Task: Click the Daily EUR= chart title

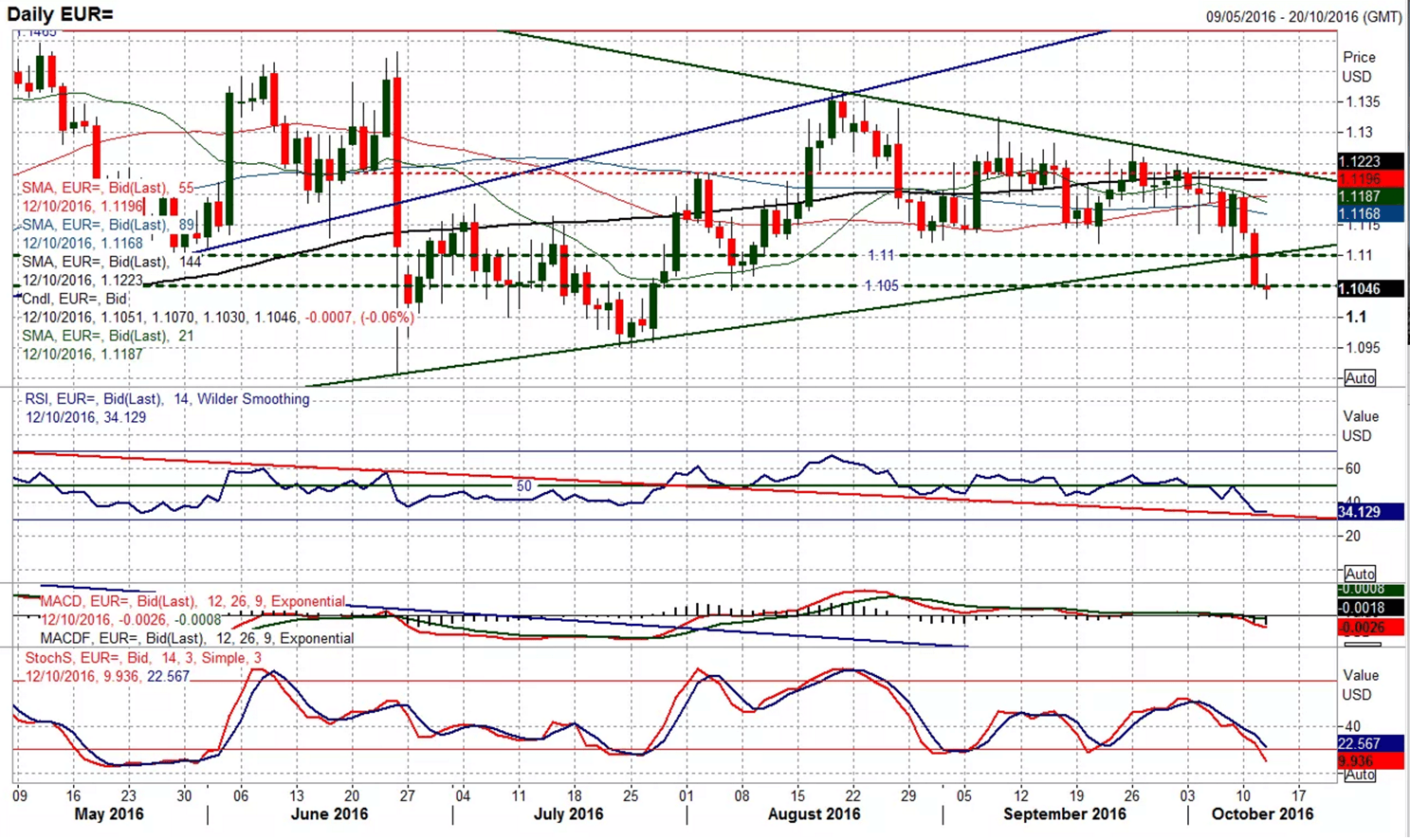Action: 61,14
